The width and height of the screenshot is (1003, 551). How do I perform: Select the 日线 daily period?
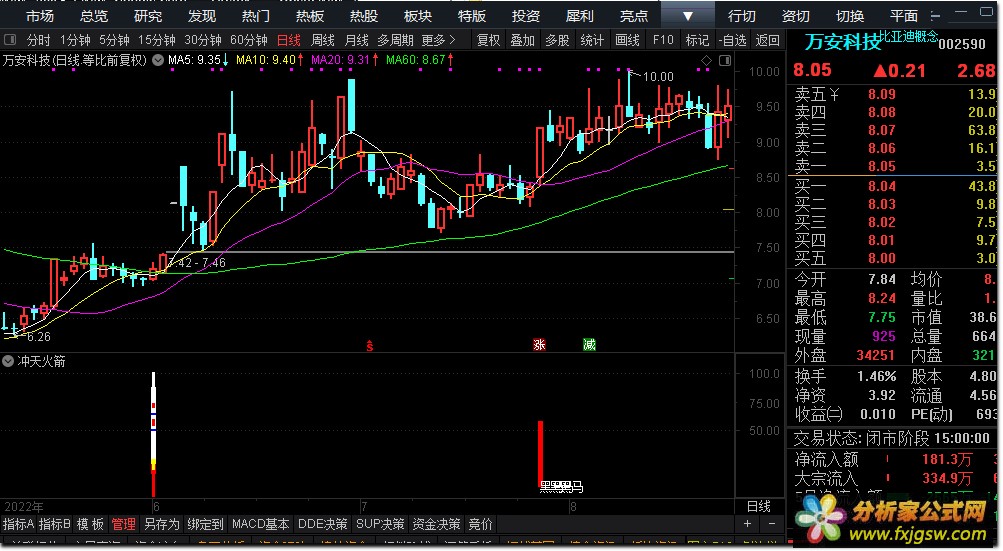288,40
